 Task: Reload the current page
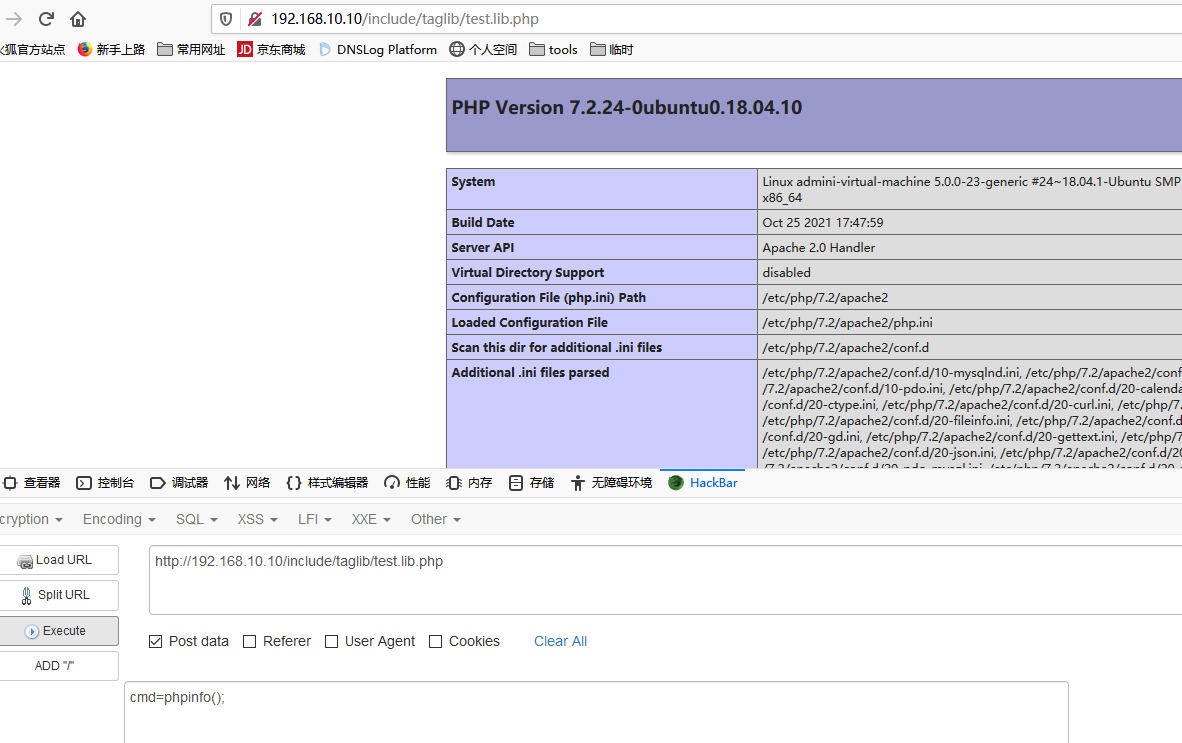coord(46,19)
